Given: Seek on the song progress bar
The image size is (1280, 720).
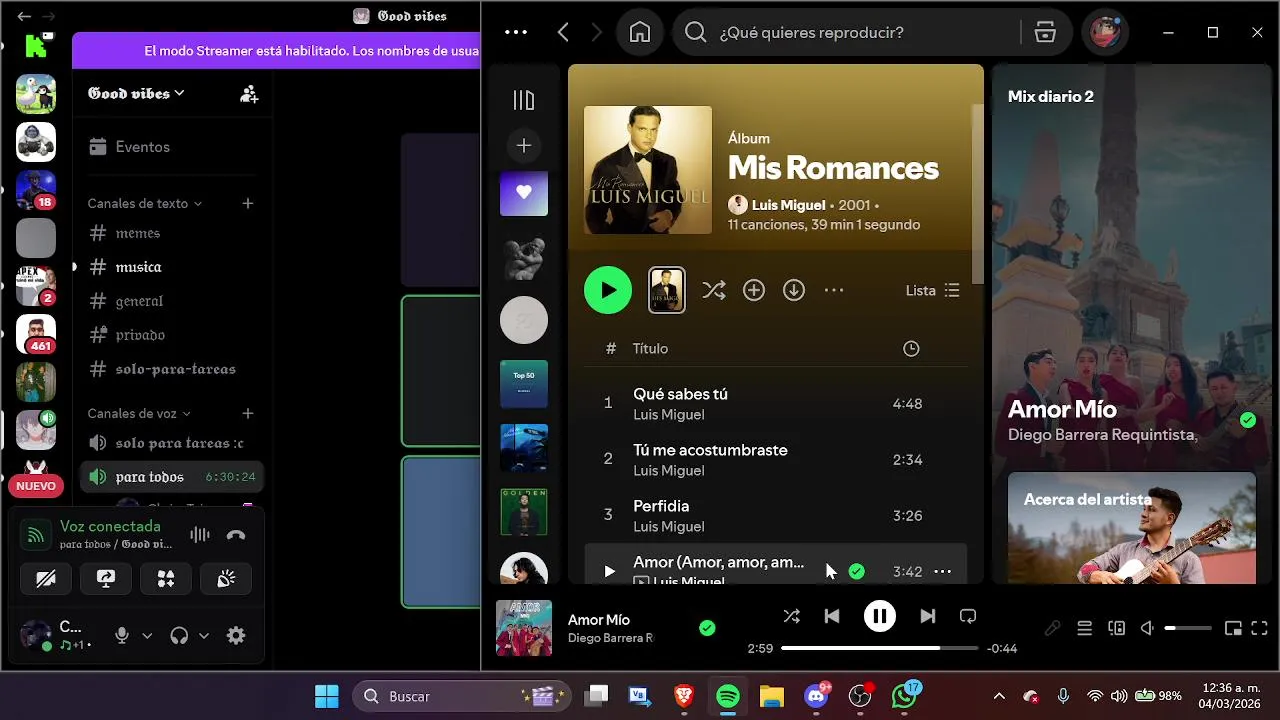Looking at the screenshot, I should [x=880, y=648].
